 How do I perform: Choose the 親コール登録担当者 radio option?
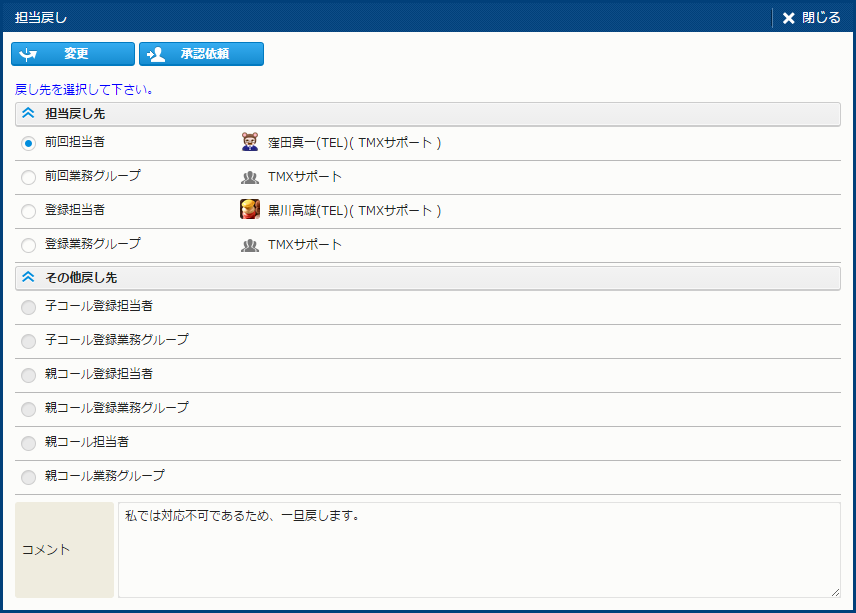(x=28, y=375)
